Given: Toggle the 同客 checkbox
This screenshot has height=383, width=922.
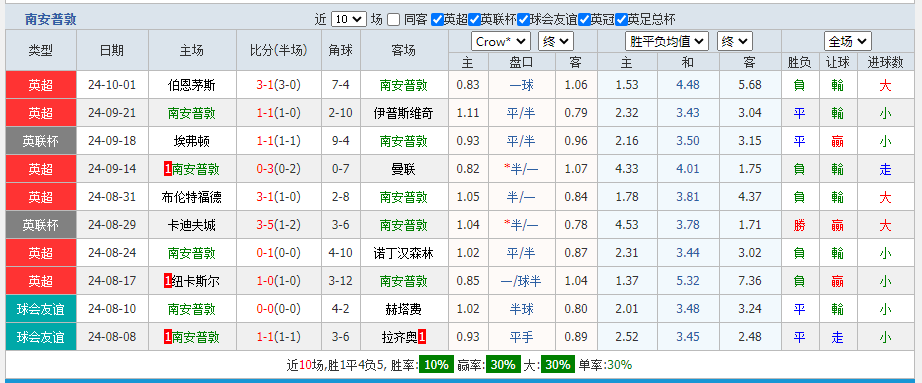Looking at the screenshot, I should pos(393,19).
